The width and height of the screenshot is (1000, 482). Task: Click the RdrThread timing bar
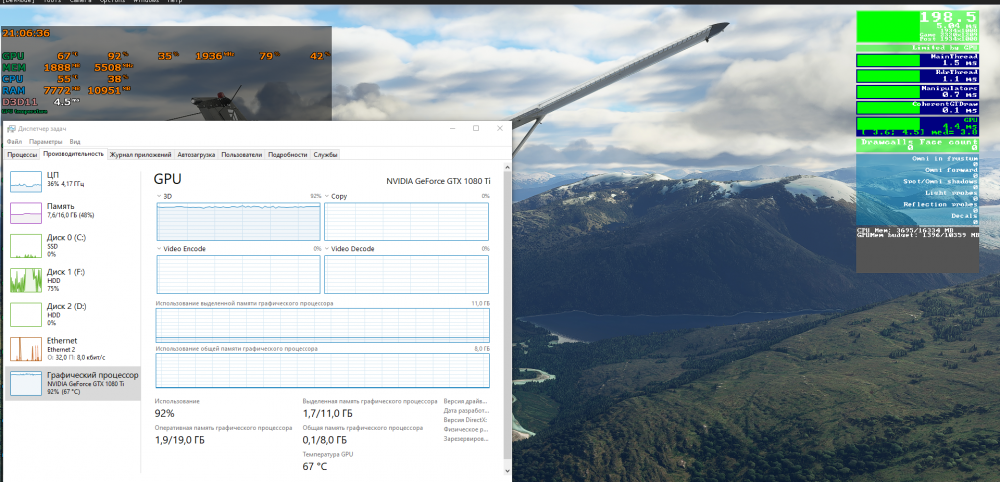click(917, 76)
